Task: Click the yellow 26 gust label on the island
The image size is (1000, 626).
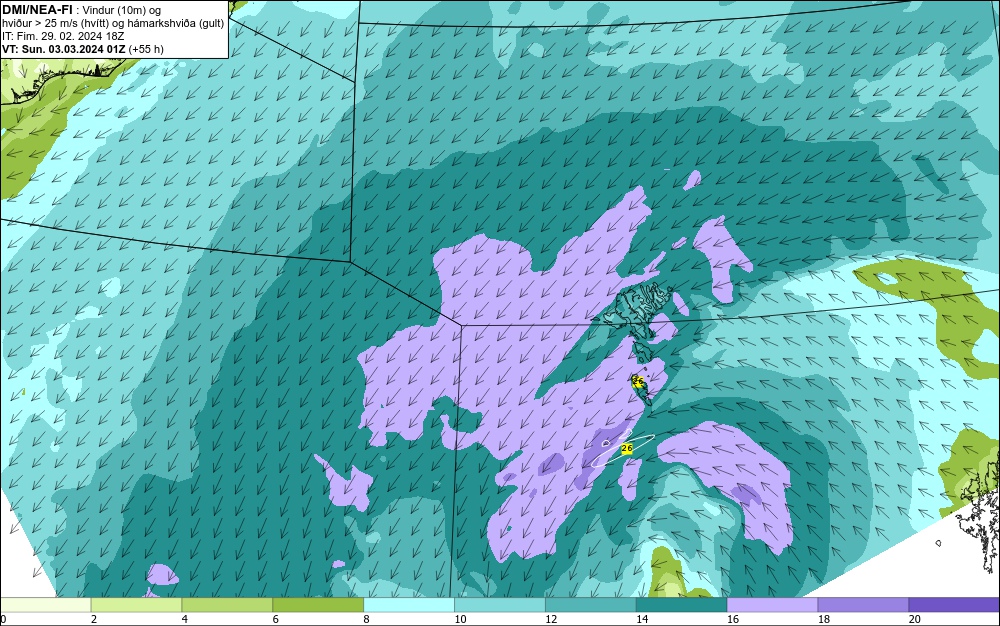Action: tap(637, 381)
